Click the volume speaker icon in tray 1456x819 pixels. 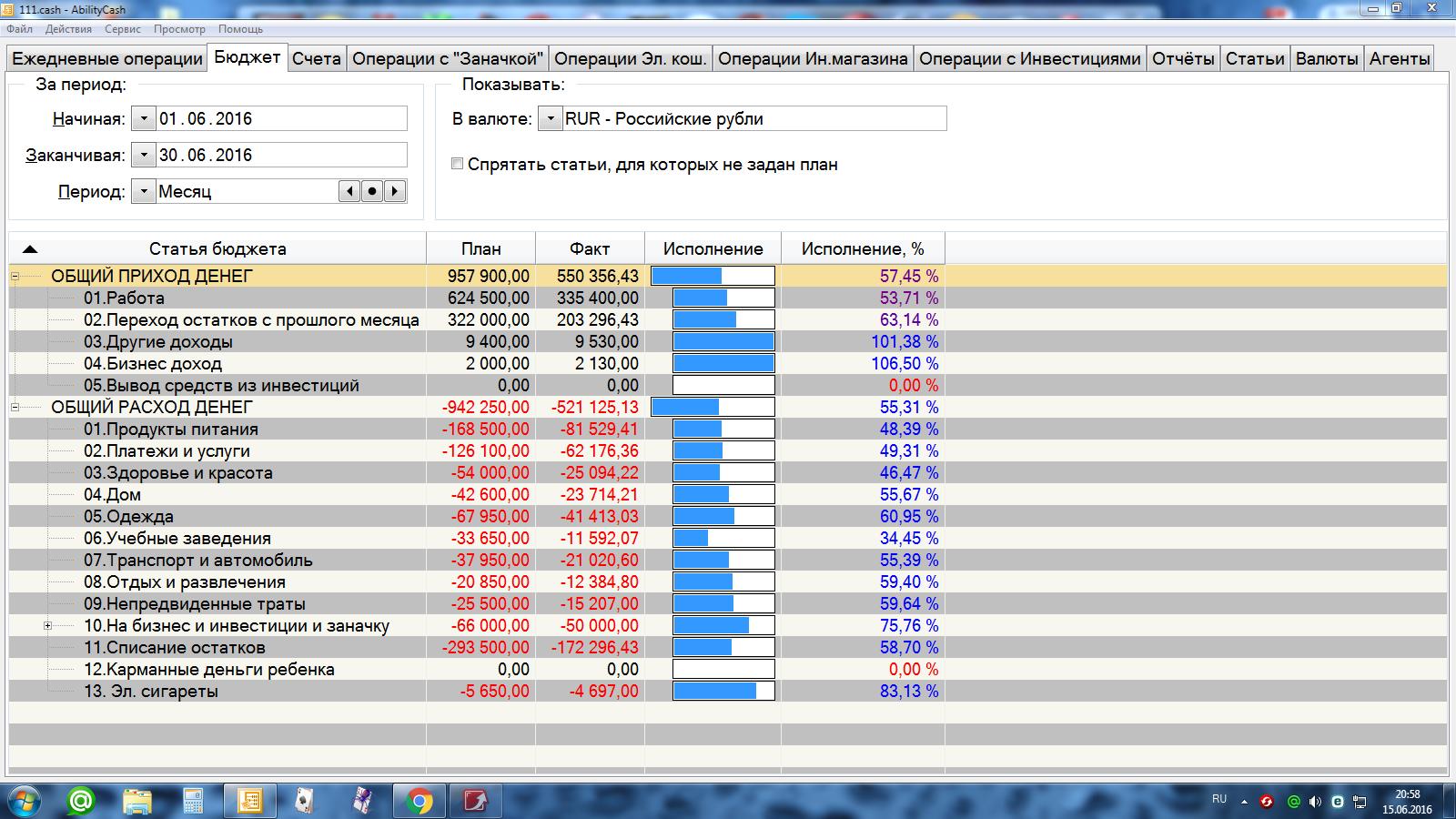coord(1315,802)
